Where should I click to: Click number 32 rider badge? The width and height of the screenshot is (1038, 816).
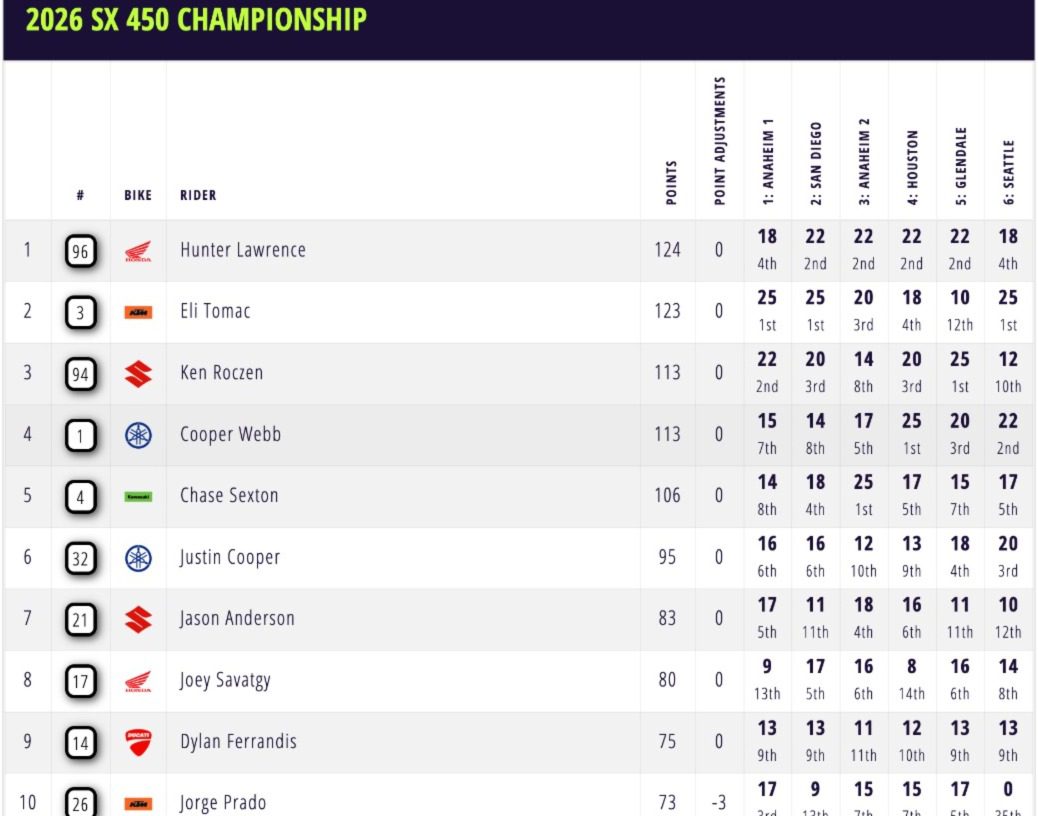pyautogui.click(x=80, y=558)
